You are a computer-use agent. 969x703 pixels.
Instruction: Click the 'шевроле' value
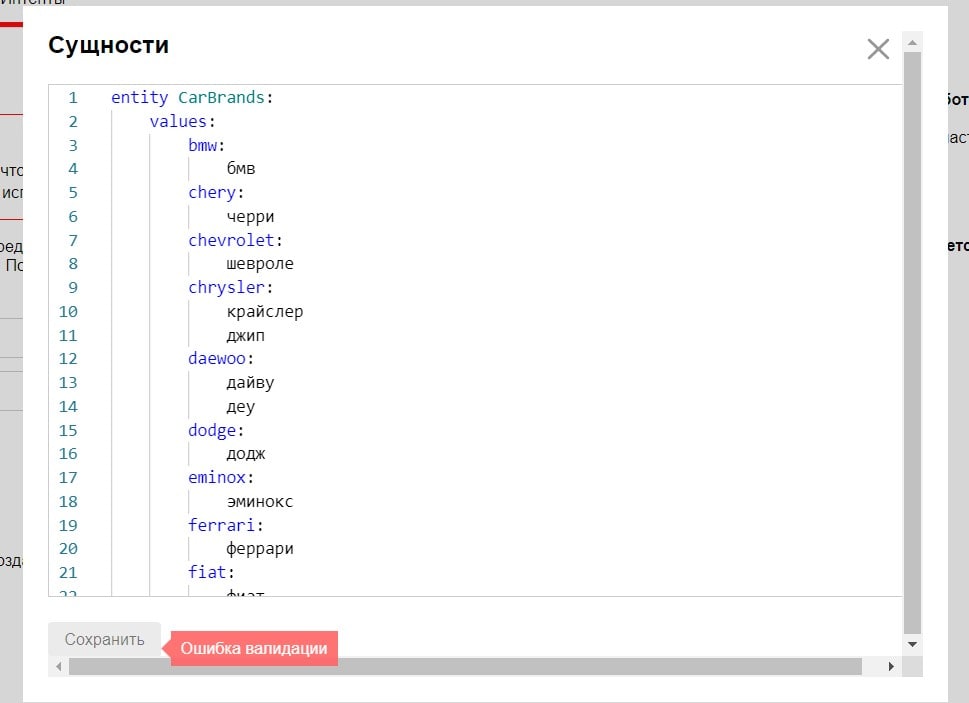coord(260,264)
